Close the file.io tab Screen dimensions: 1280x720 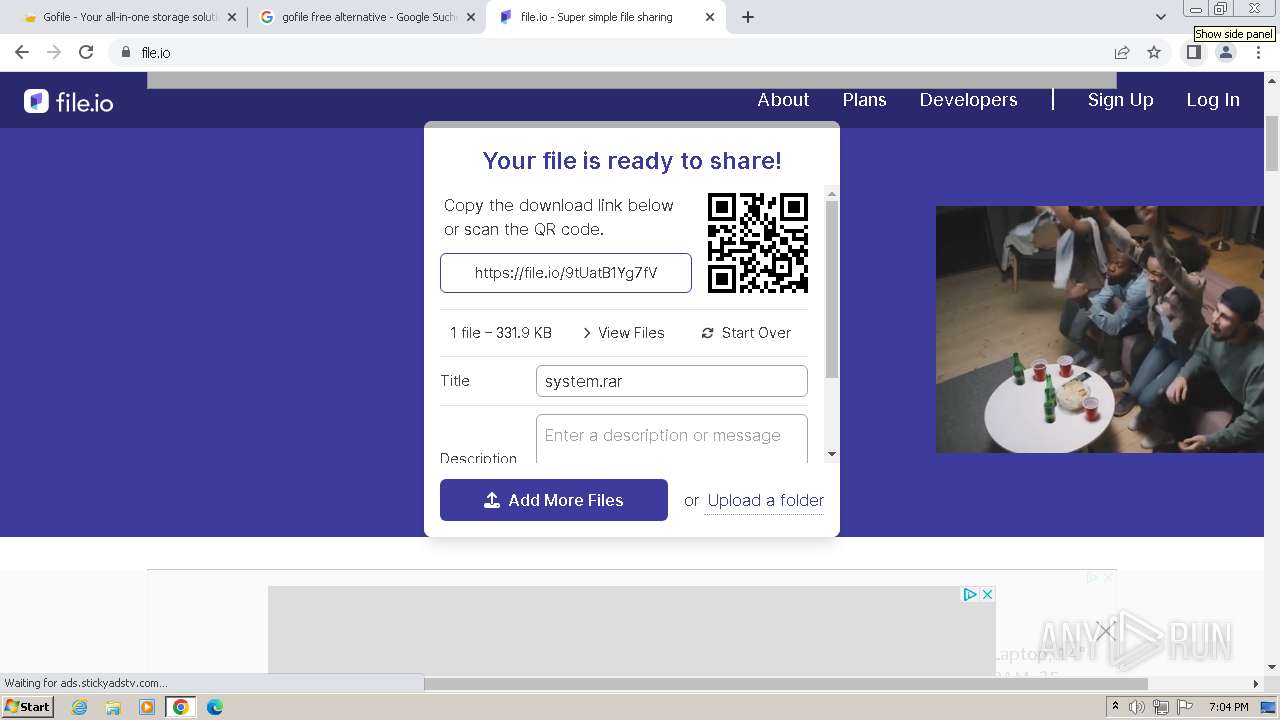click(x=710, y=17)
